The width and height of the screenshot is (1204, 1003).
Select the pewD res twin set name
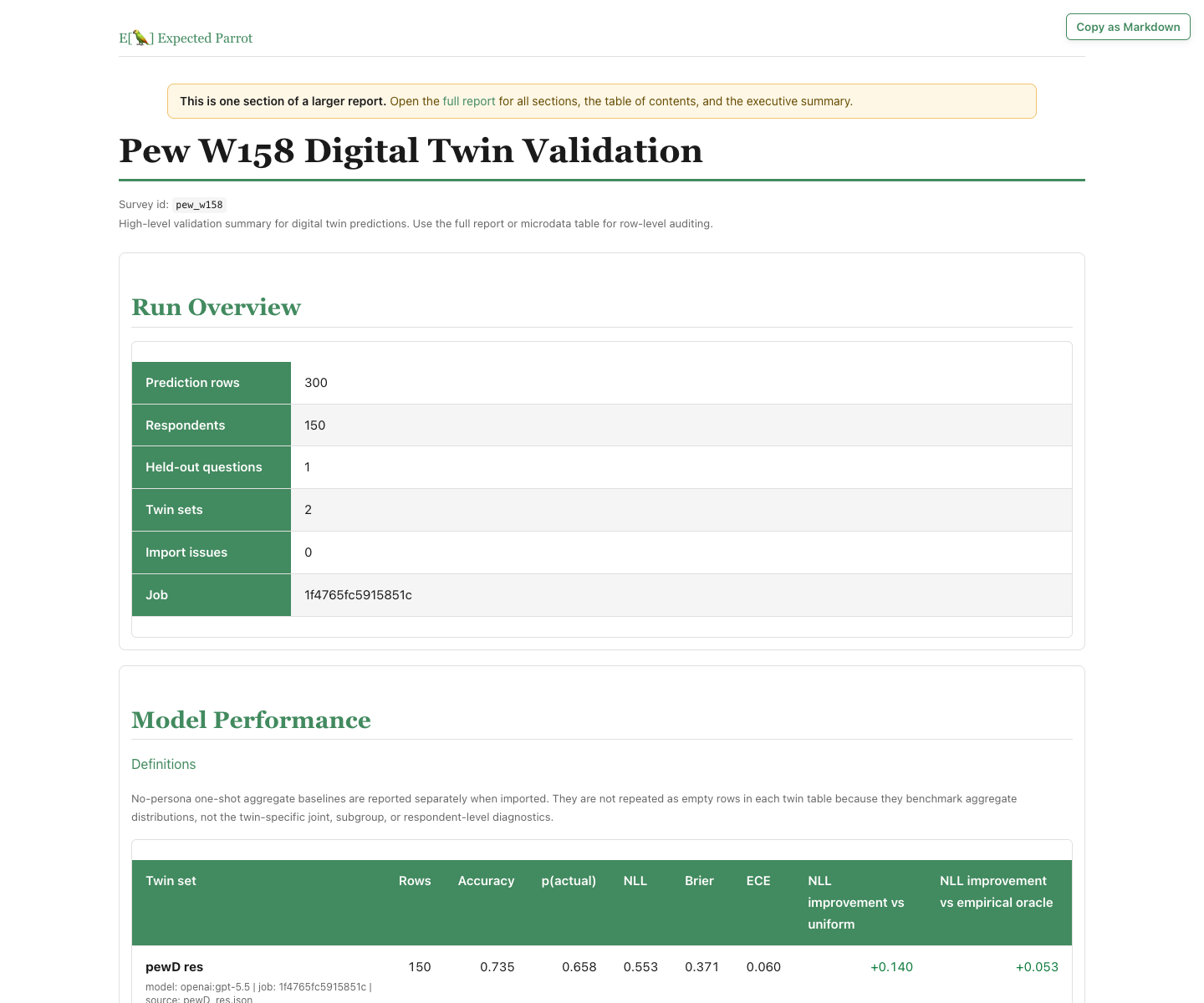[x=175, y=967]
